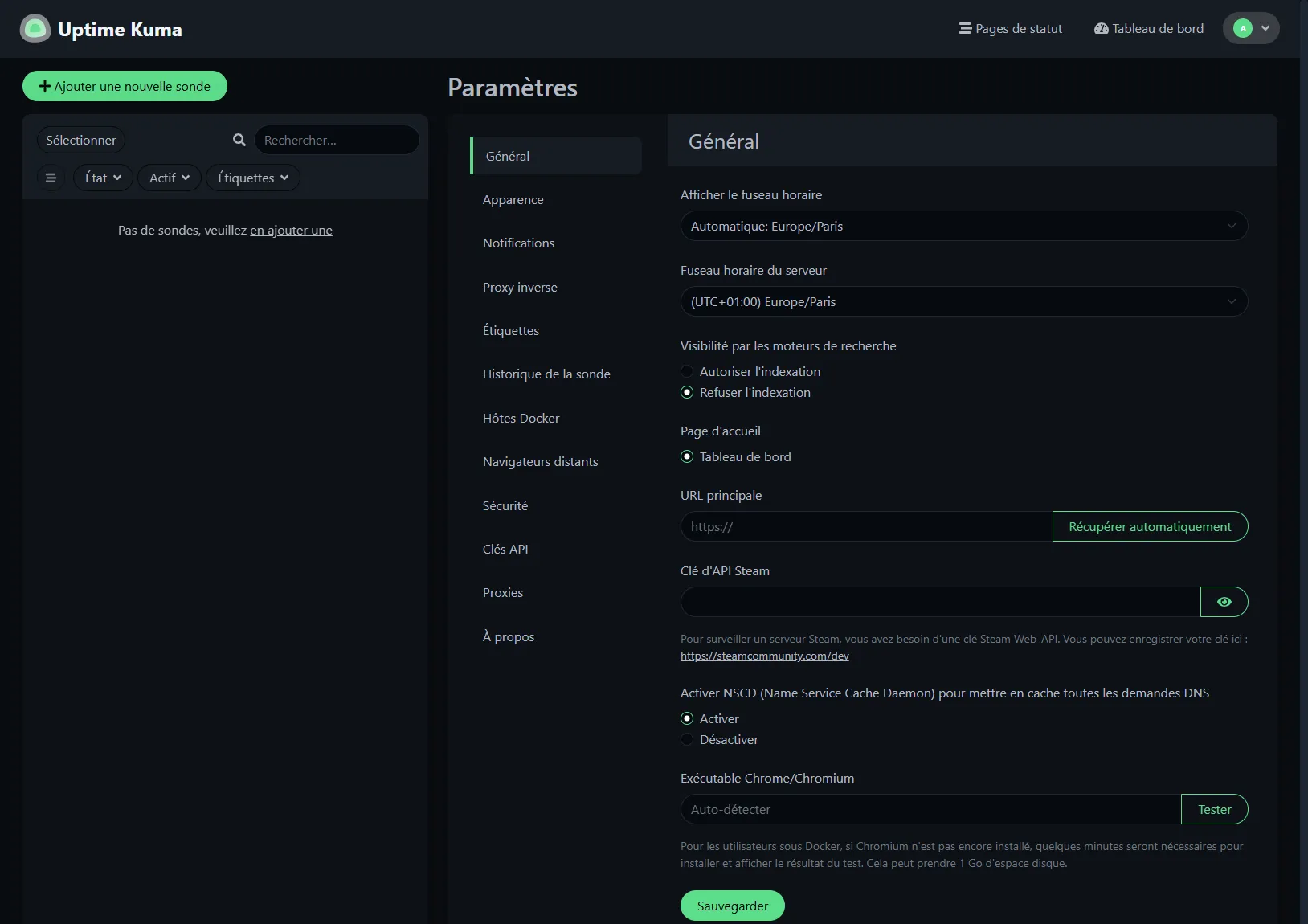Select Autoriser l'indexation radio option
Image resolution: width=1308 pixels, height=924 pixels.
pos(687,371)
